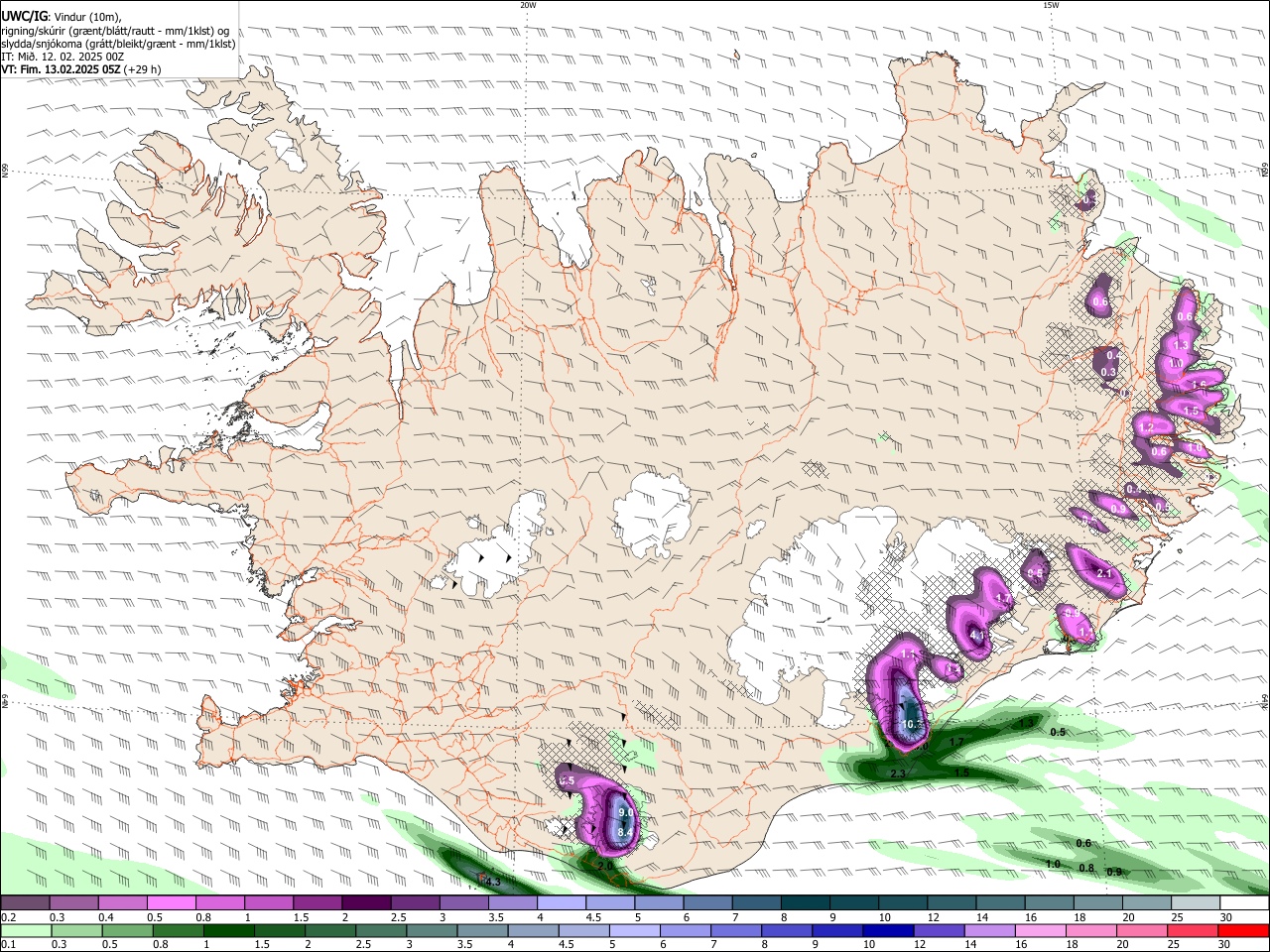1270x952 pixels.
Task: Click the '4.3' value off the southwest coast
Action: (x=492, y=882)
